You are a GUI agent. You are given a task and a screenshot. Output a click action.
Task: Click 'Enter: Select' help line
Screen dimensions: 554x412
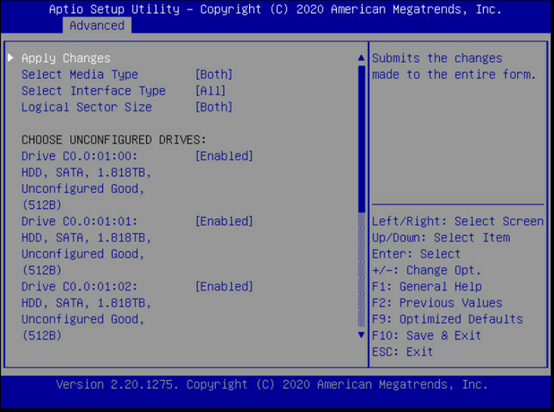[x=416, y=254]
